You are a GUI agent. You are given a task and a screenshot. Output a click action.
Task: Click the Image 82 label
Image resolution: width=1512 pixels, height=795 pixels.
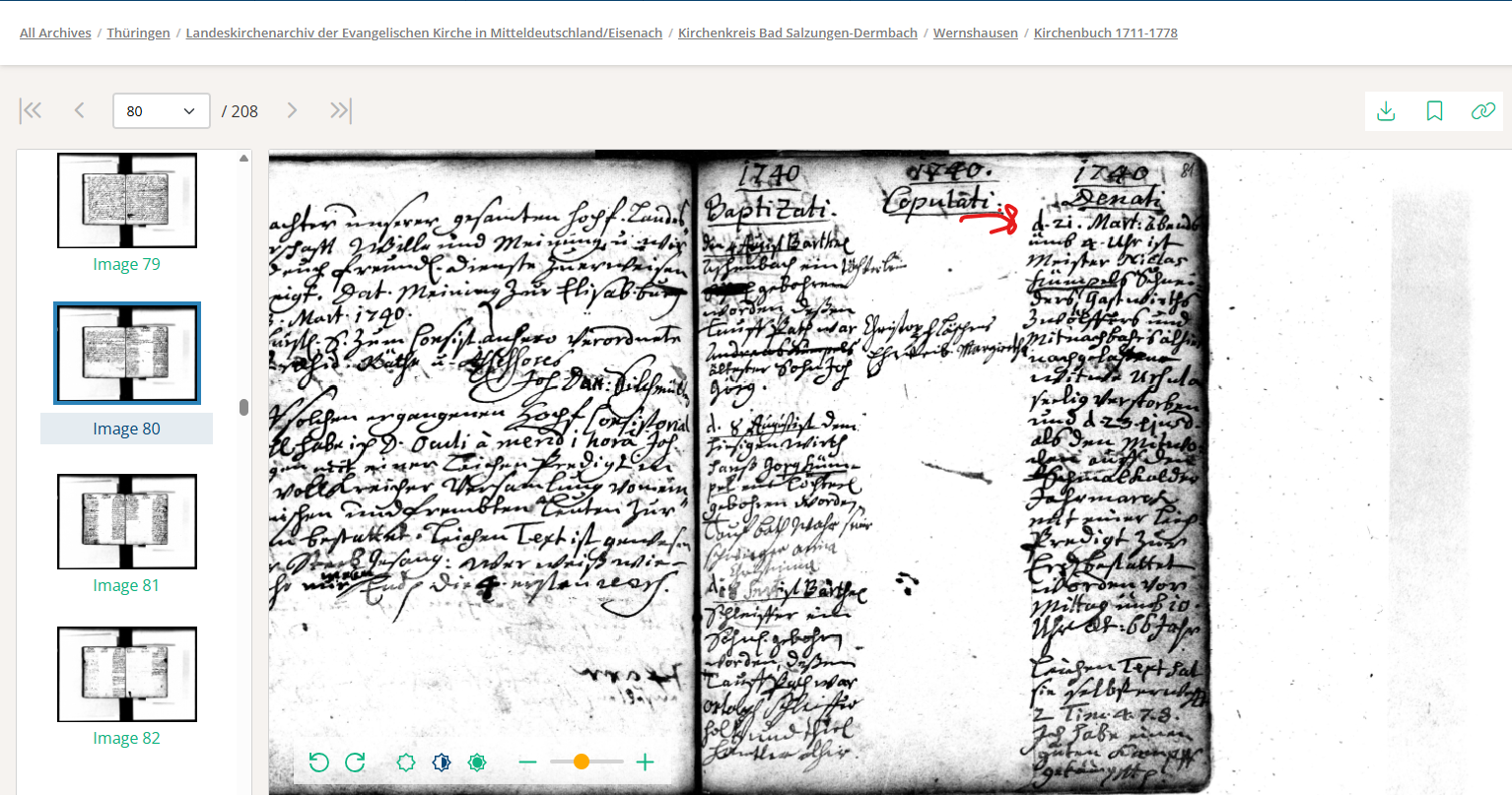126,738
